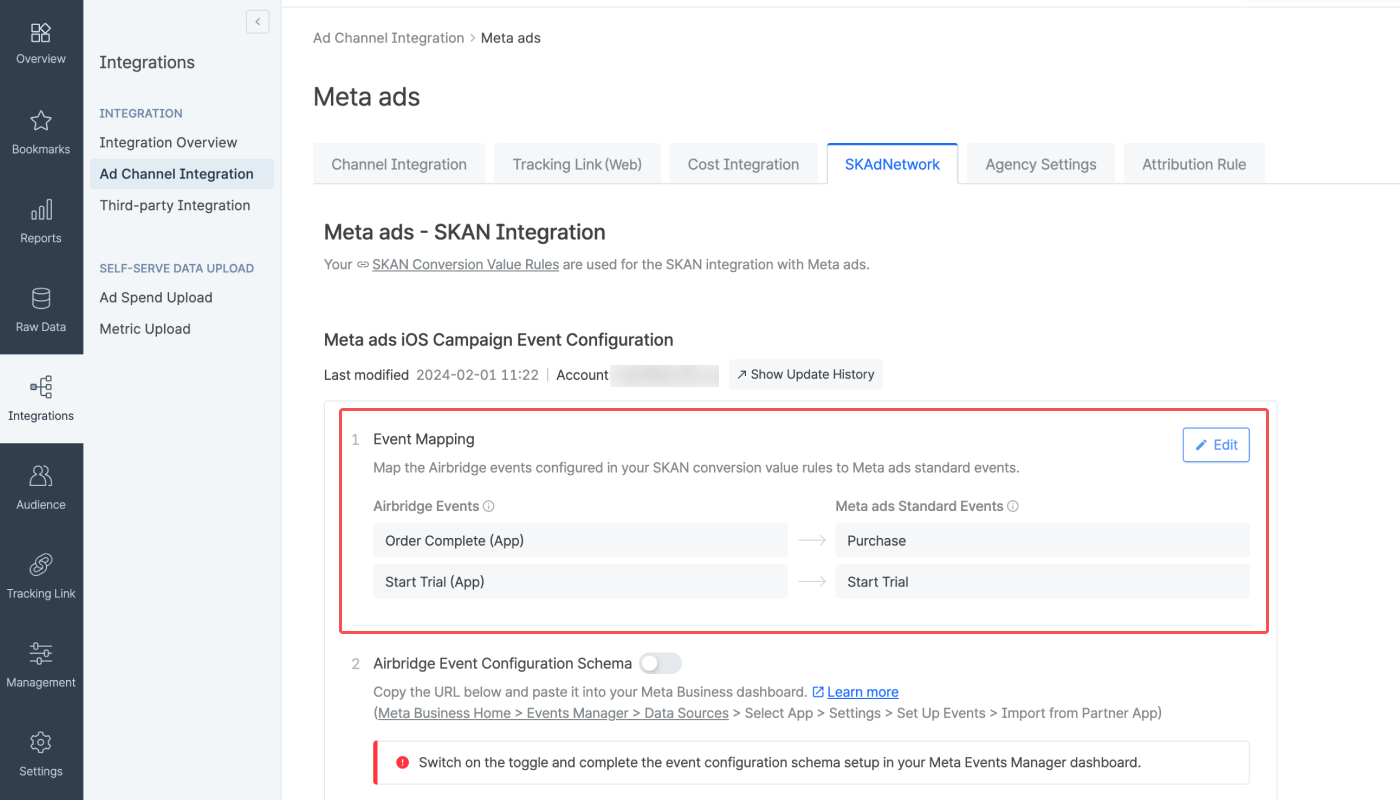The image size is (1400, 800).
Task: Click the external link icon before Learn more
Action: (x=818, y=692)
